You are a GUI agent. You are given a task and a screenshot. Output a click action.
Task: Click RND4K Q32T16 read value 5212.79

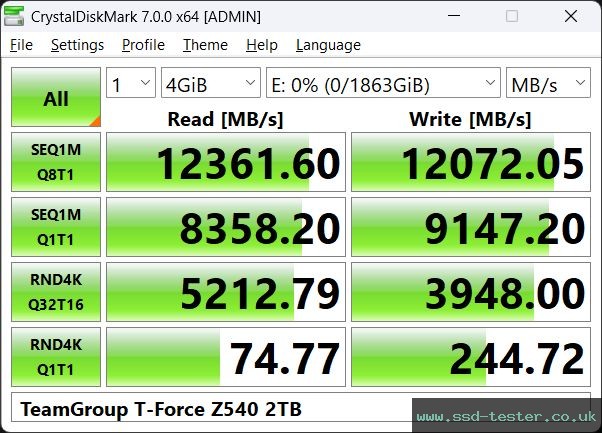tap(226, 292)
